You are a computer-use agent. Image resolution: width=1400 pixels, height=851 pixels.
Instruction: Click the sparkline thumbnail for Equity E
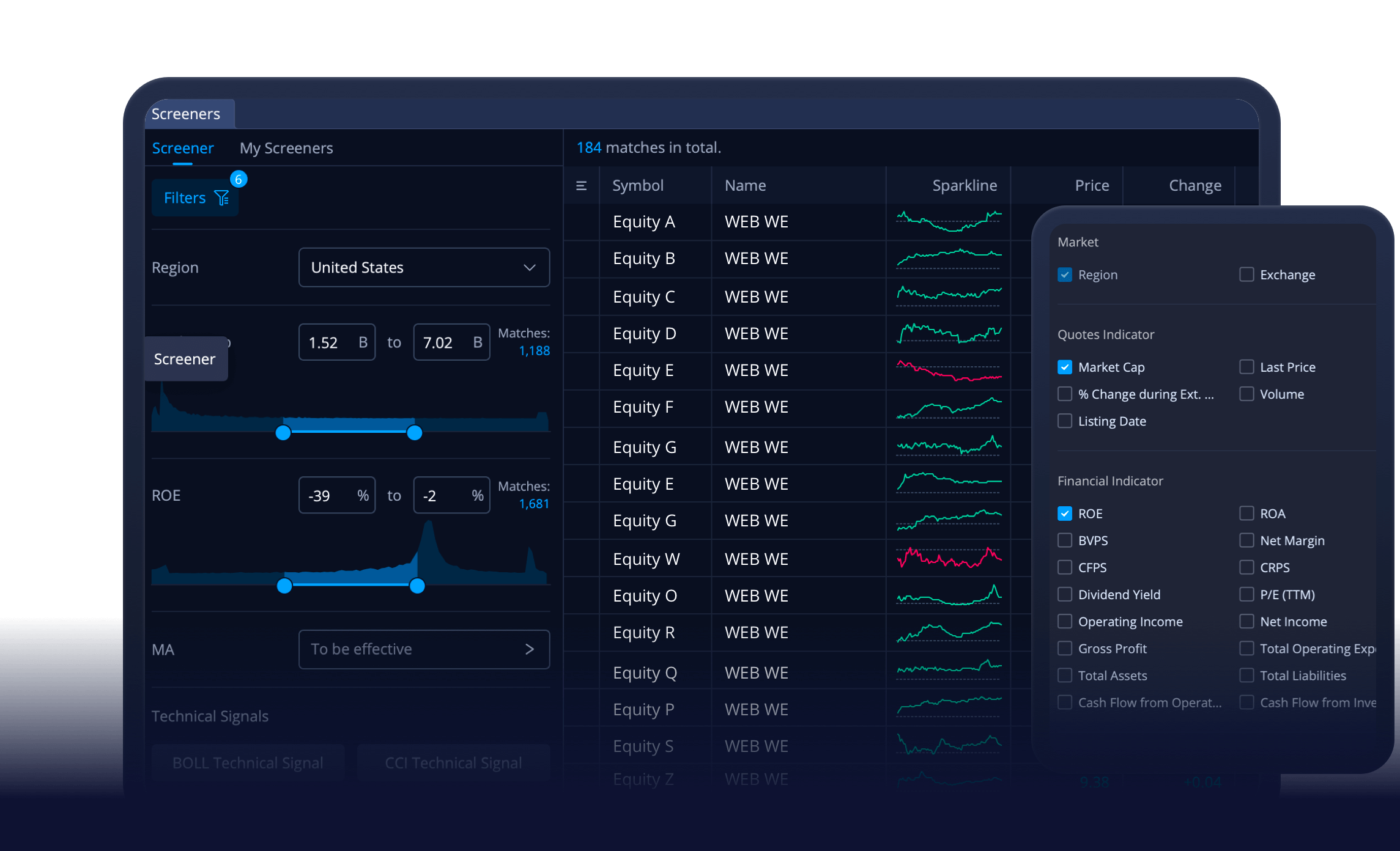pyautogui.click(x=947, y=370)
